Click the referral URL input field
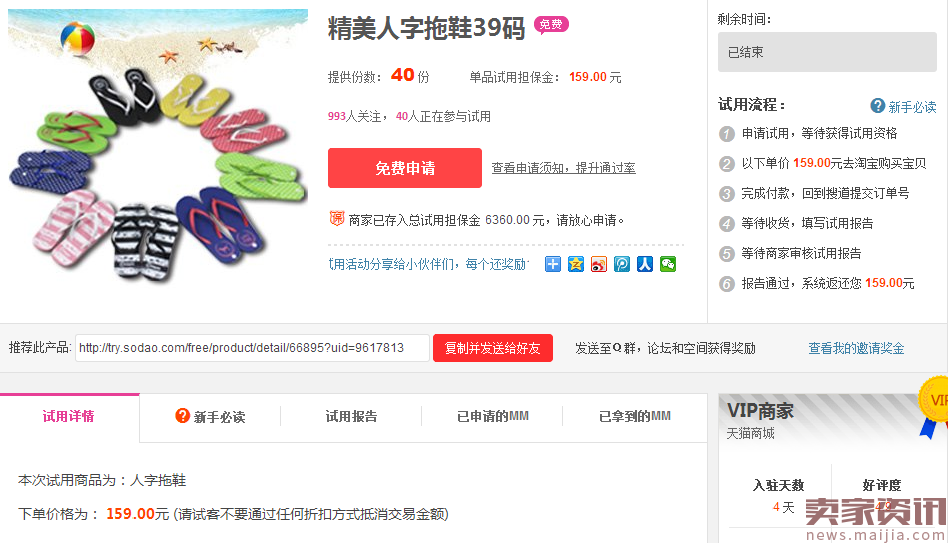The width and height of the screenshot is (948, 543). click(x=252, y=348)
